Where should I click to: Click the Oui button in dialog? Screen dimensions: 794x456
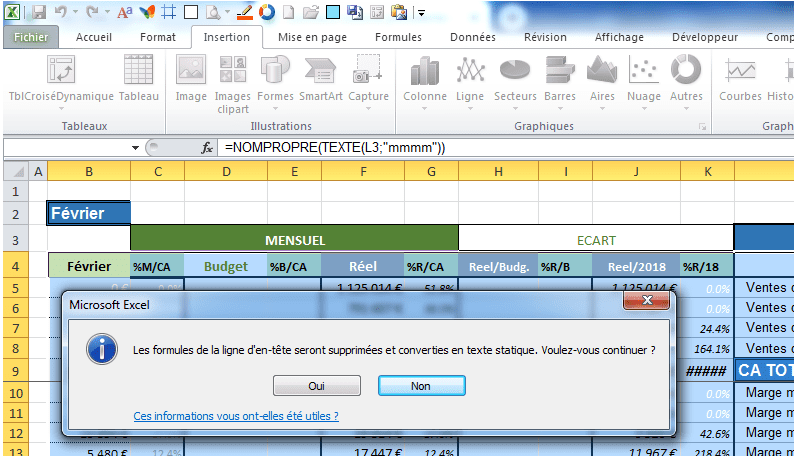[x=316, y=386]
